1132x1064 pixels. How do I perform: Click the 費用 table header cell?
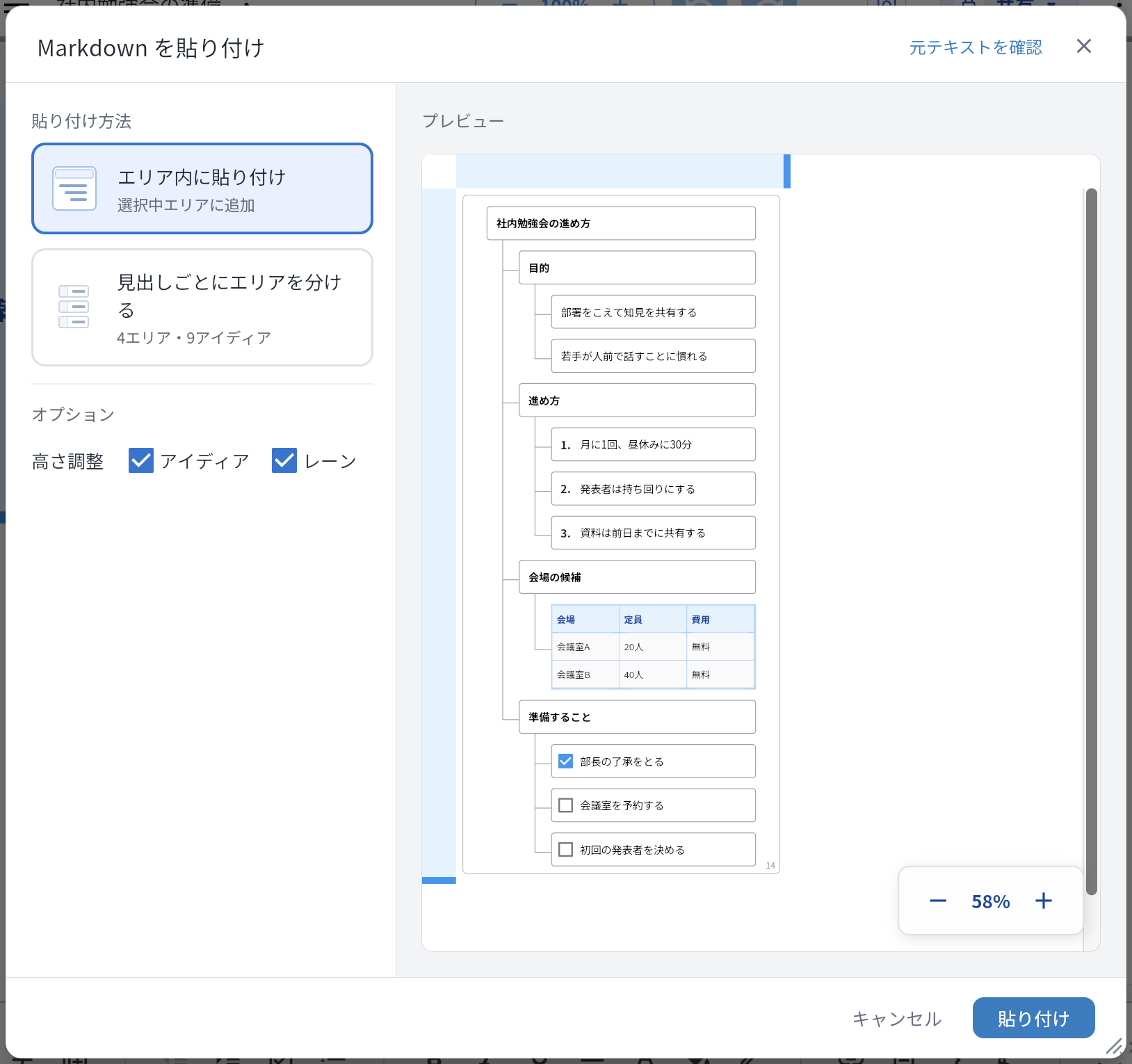[x=720, y=620]
